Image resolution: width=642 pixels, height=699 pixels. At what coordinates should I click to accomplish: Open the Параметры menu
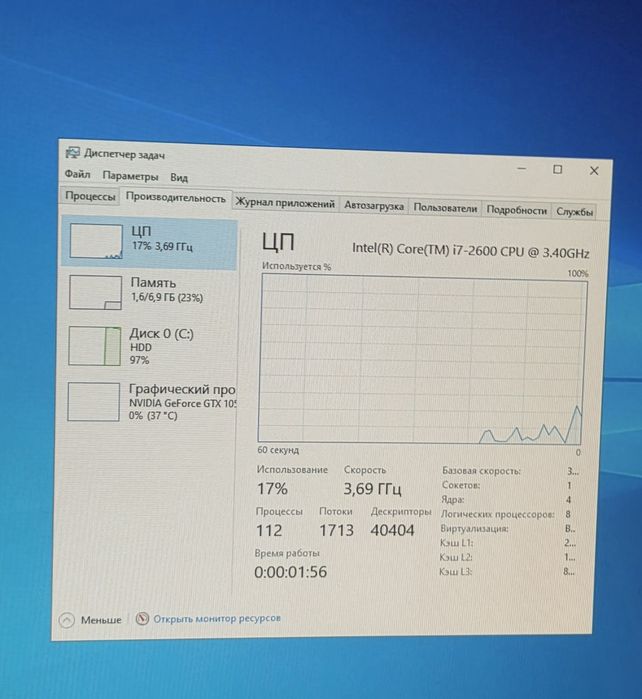pyautogui.click(x=130, y=176)
